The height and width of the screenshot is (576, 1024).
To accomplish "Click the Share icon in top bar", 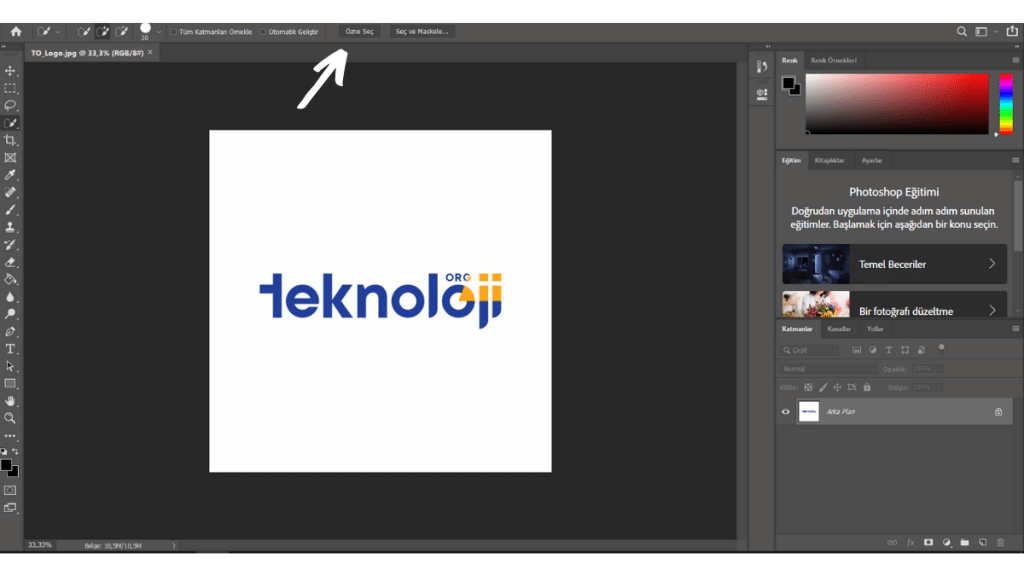I will (1012, 31).
